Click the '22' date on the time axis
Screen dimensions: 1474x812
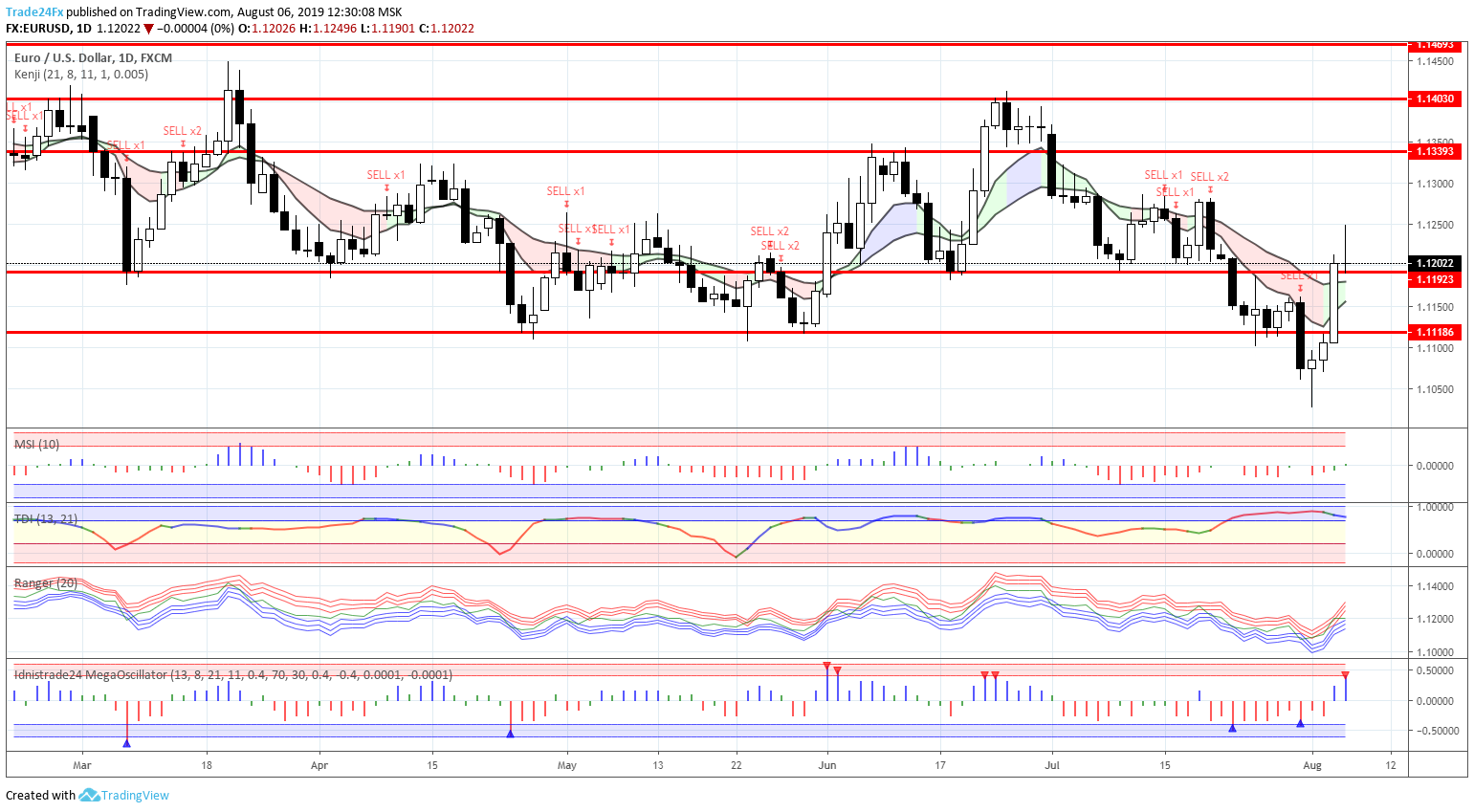click(x=737, y=765)
